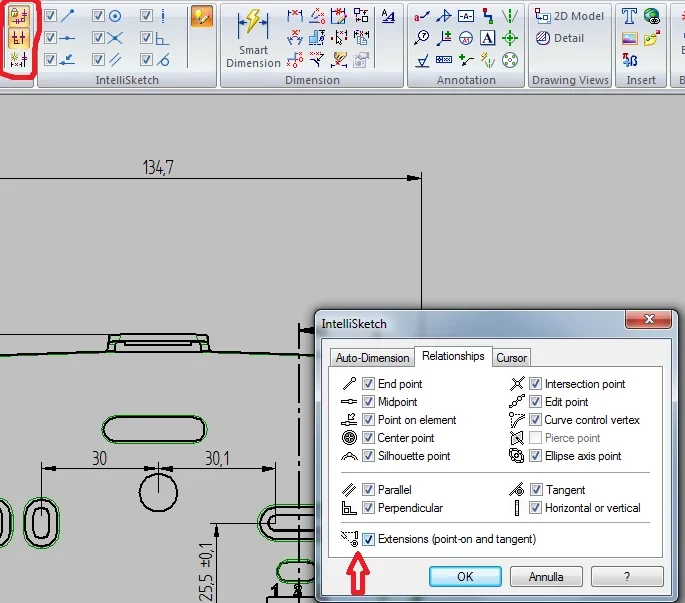Toggle Silhouette point checkbox
Screen dimensions: 685x603
(368, 456)
